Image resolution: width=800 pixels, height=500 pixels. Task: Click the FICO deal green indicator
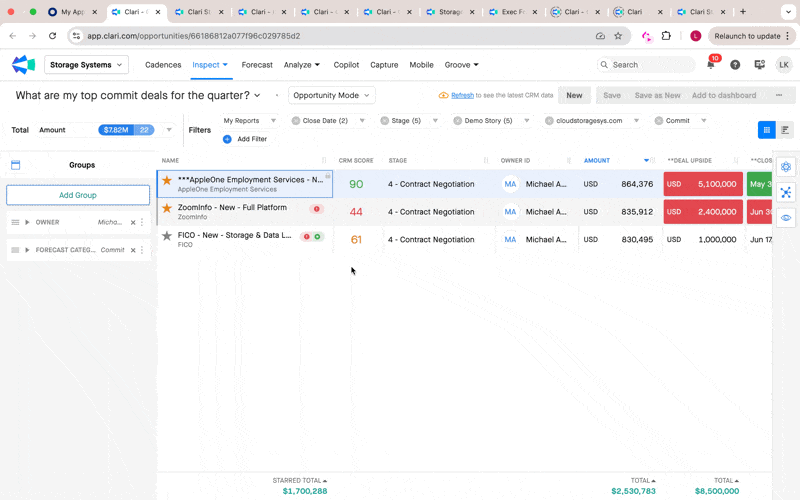[x=317, y=236]
